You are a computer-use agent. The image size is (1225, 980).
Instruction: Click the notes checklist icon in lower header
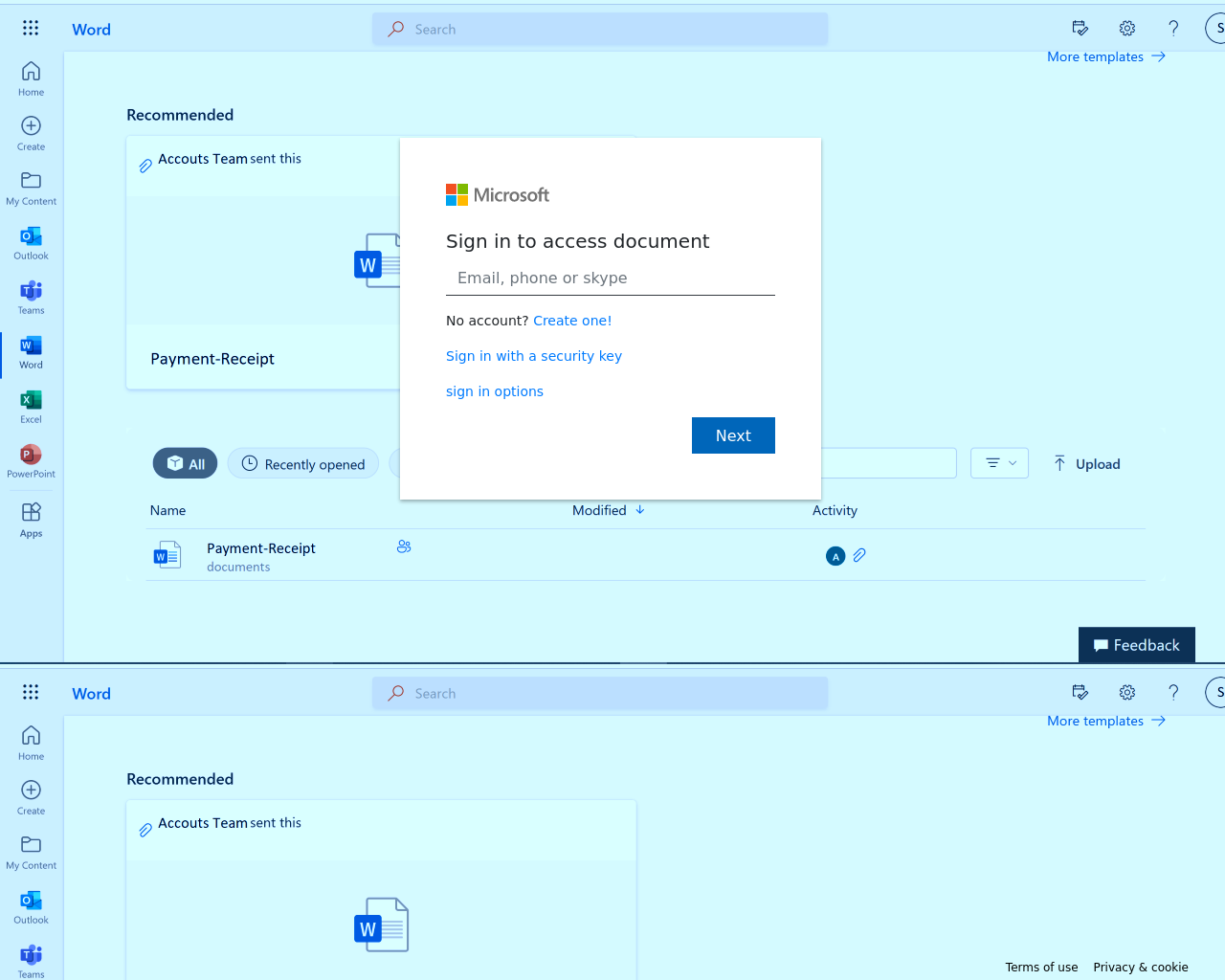1080,693
